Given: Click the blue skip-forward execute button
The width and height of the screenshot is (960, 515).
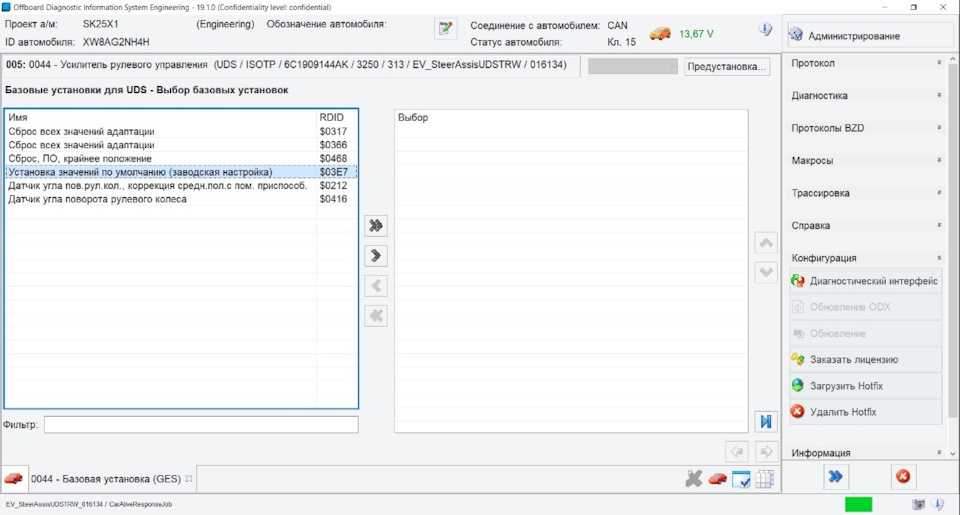Looking at the screenshot, I should point(766,421).
